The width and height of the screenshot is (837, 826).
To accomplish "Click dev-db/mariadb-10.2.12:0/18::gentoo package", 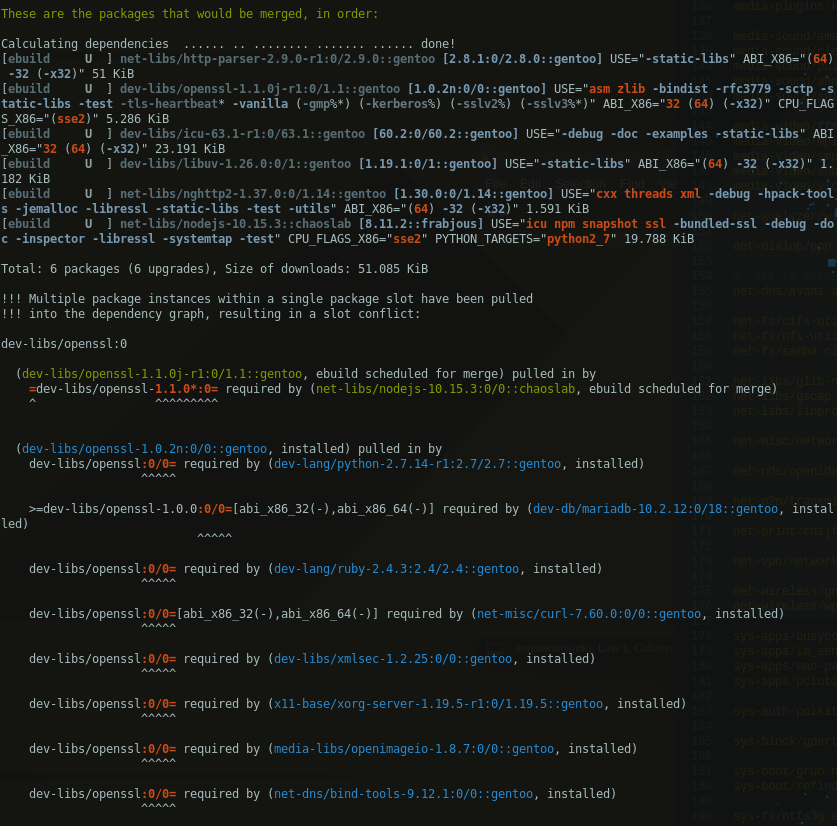I will click(656, 507).
